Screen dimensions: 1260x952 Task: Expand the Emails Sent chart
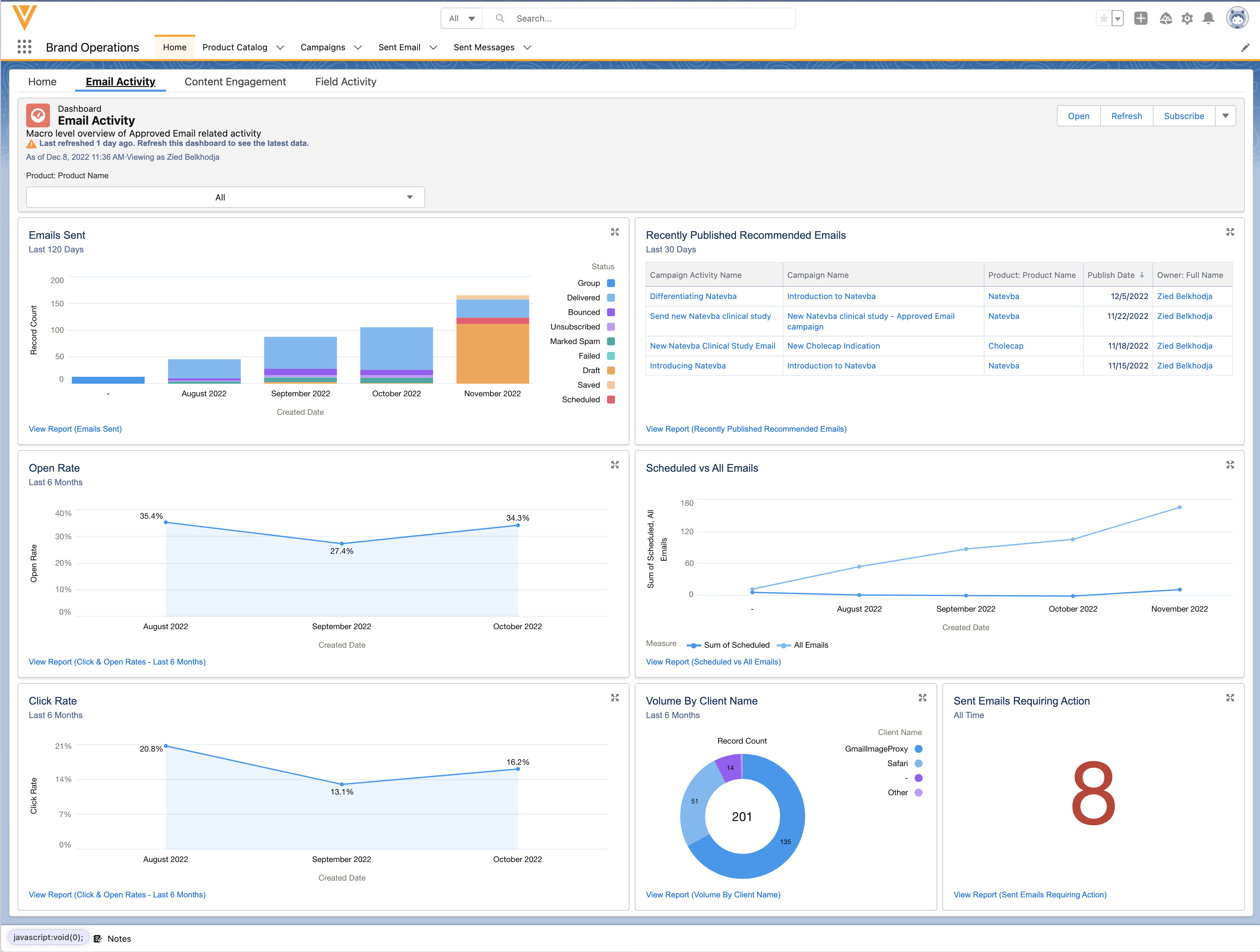coord(615,232)
